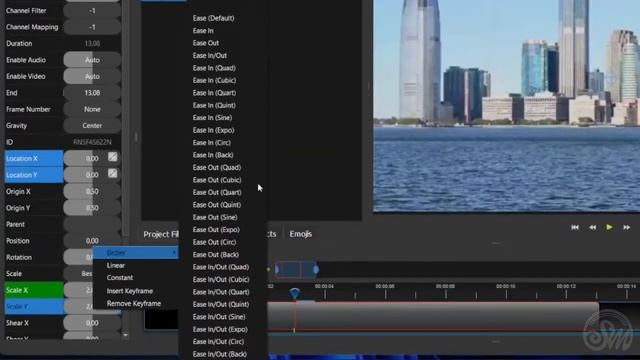Open the Gravity Center dropdown

(92, 126)
